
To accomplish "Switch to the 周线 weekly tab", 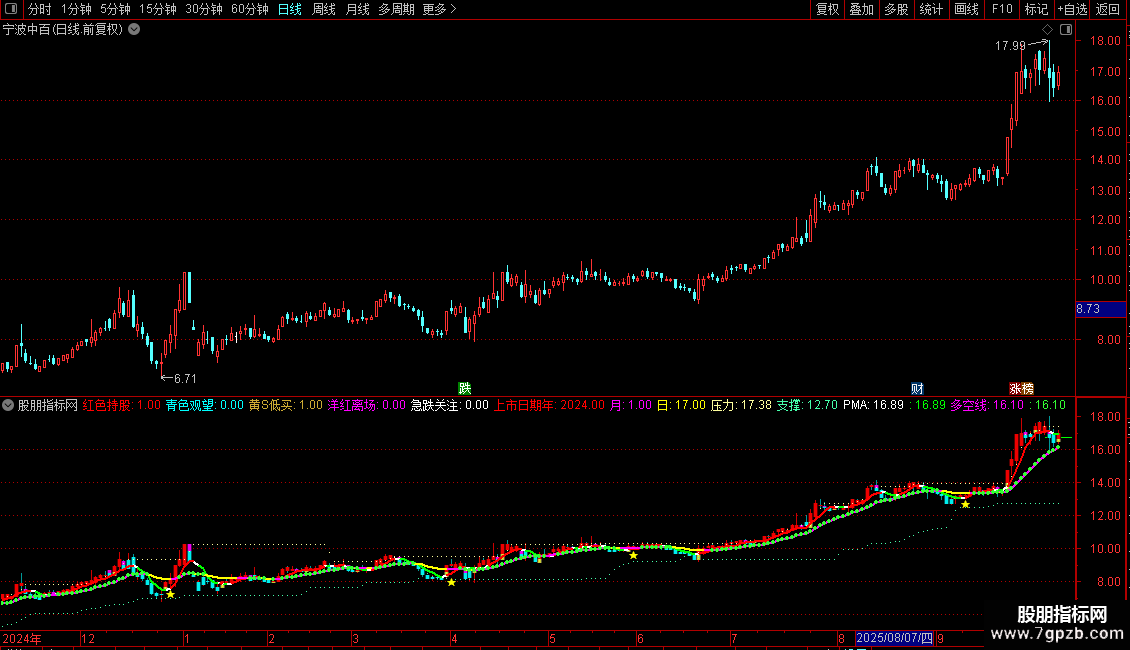I will point(324,9).
